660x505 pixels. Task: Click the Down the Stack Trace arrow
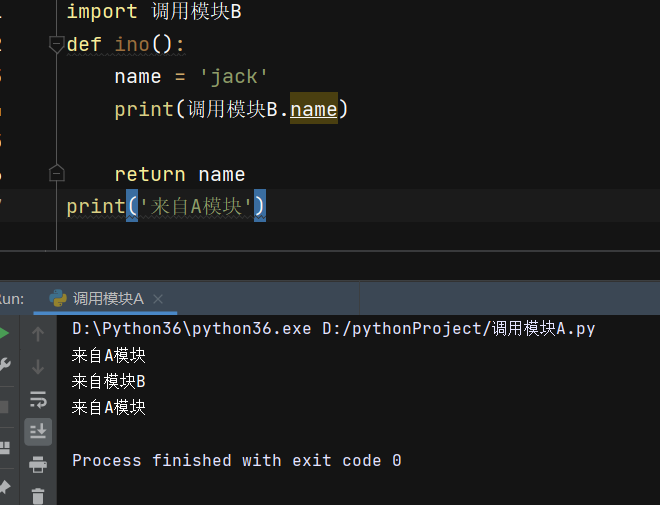[x=38, y=367]
